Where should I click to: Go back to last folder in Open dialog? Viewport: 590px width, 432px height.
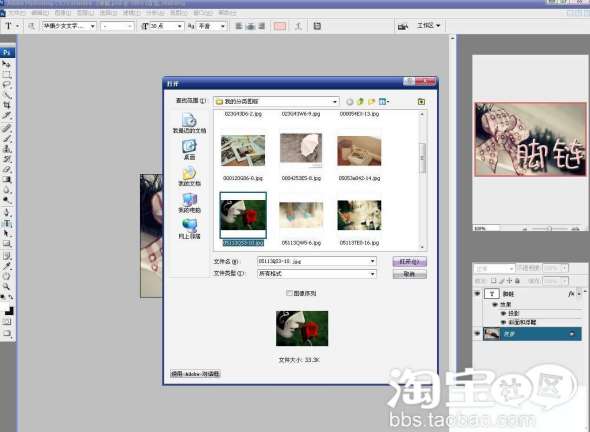pyautogui.click(x=350, y=102)
